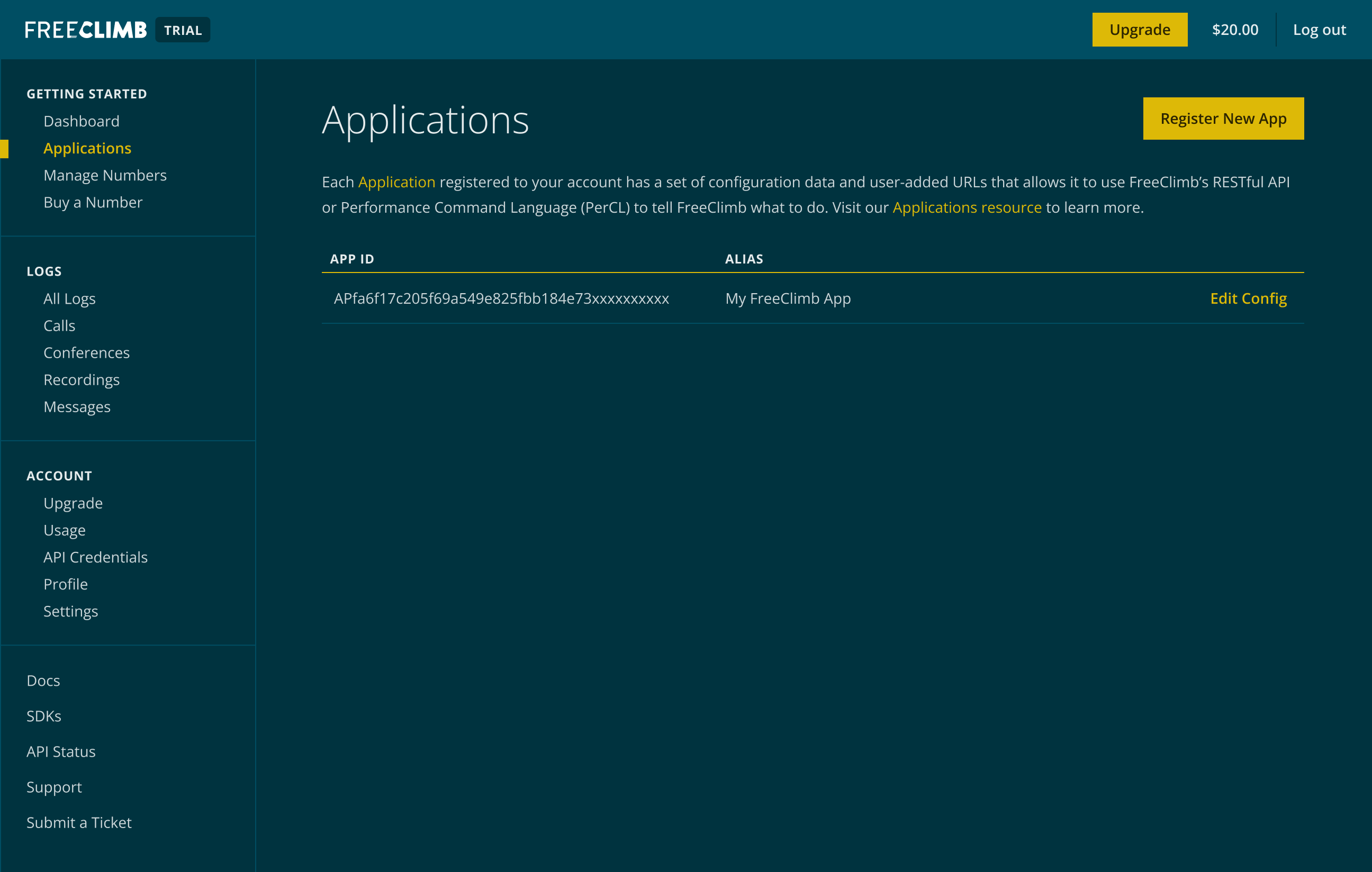Open Edit Config for My FreeClimb App
1372x872 pixels.
[x=1248, y=298]
